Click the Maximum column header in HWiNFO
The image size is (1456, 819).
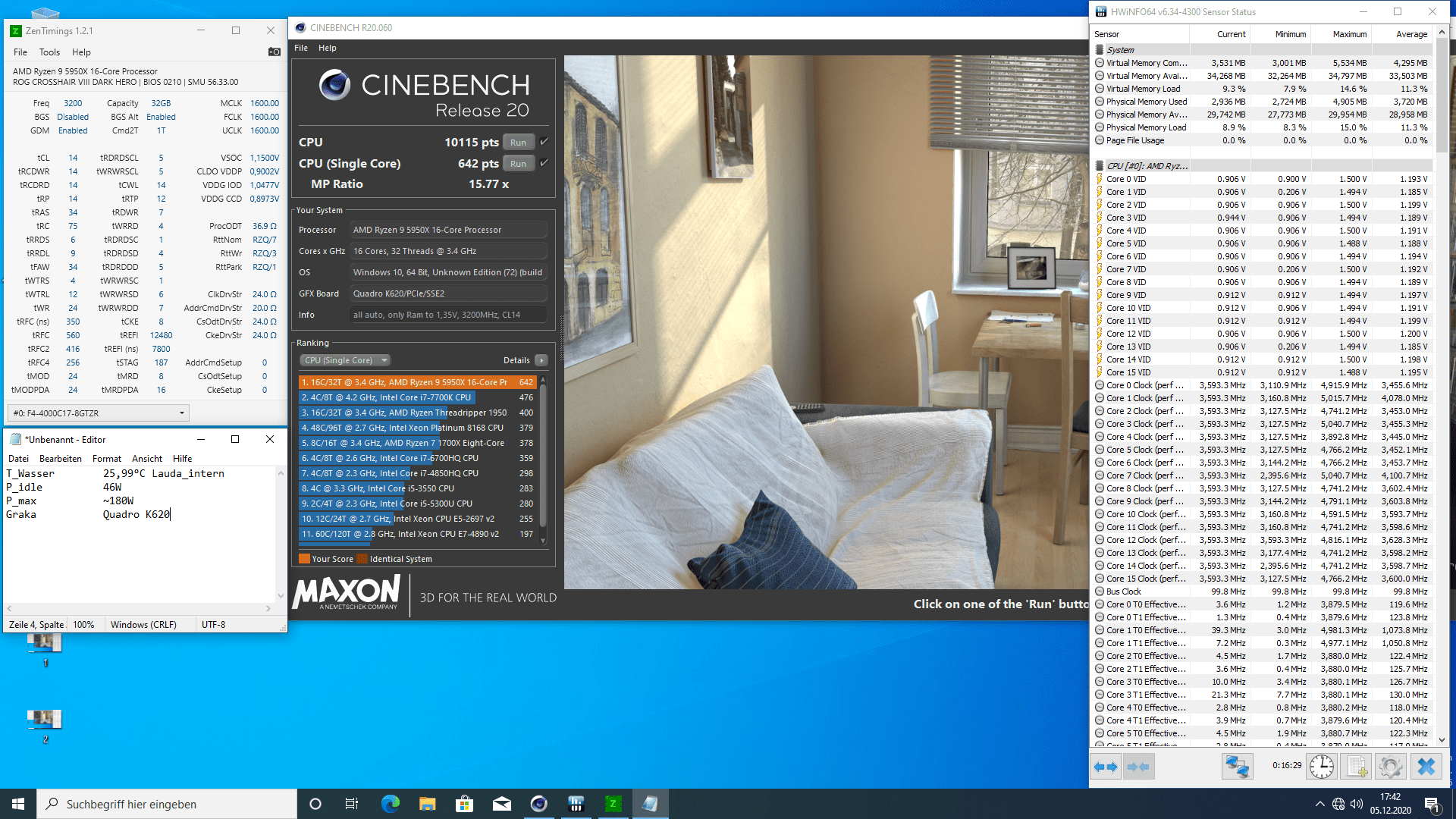[x=1341, y=34]
